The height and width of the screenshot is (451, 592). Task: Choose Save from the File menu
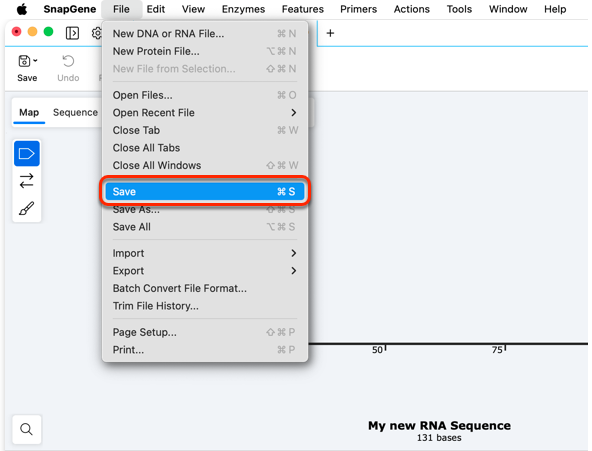pyautogui.click(x=205, y=191)
